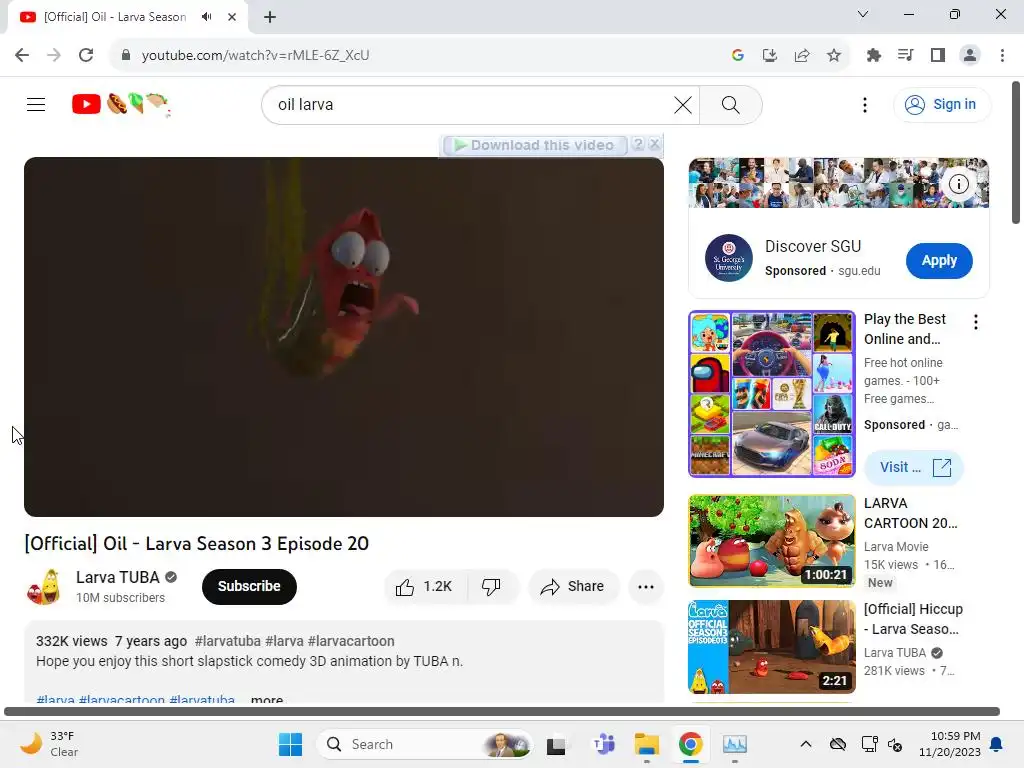Open Task View on taskbar
This screenshot has height=768, width=1024.
point(556,744)
